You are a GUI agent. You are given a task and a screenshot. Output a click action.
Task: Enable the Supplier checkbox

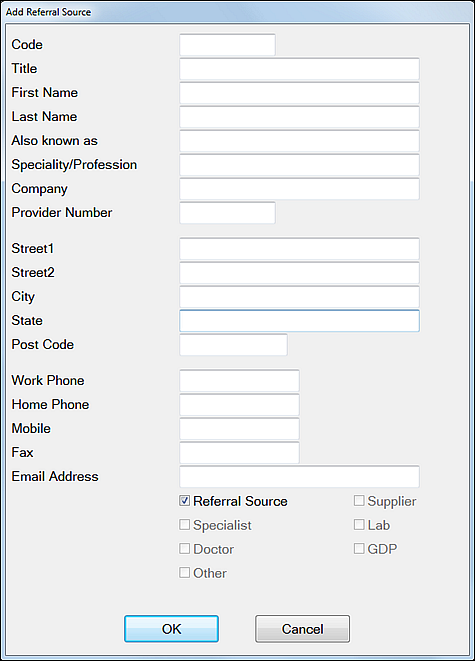[x=359, y=501]
